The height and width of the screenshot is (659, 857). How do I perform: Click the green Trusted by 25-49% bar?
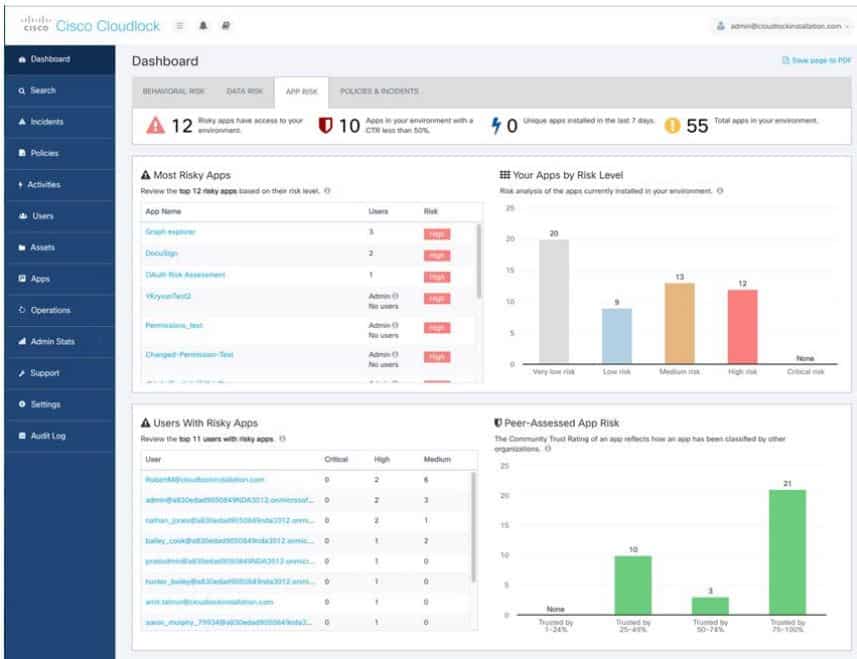coord(633,585)
